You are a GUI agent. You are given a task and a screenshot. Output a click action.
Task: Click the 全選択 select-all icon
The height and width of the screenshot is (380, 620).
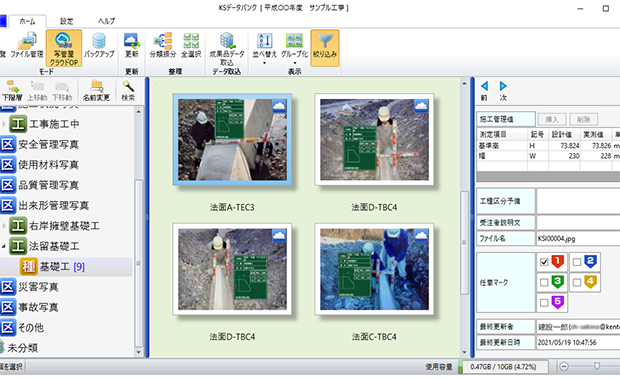pos(191,47)
